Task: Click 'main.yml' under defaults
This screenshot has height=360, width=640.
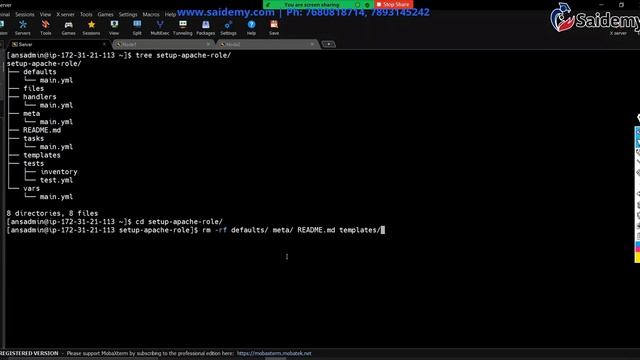Action: (56, 80)
